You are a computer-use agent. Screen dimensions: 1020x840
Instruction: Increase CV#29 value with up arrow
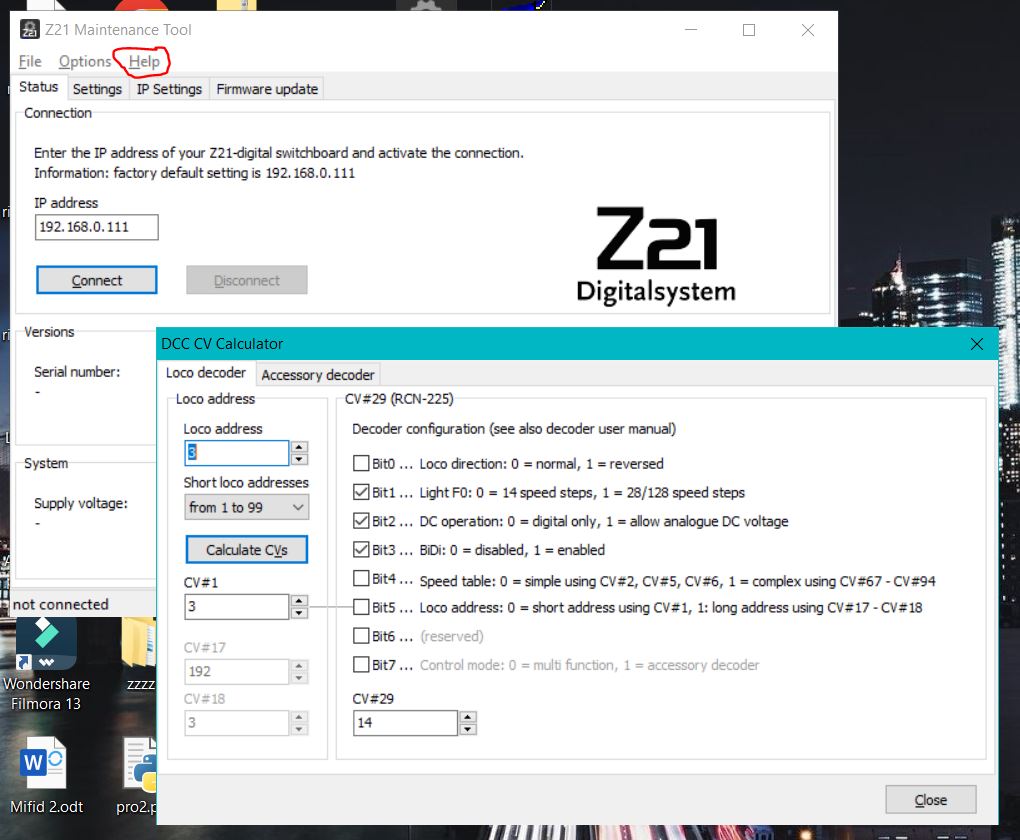point(467,716)
